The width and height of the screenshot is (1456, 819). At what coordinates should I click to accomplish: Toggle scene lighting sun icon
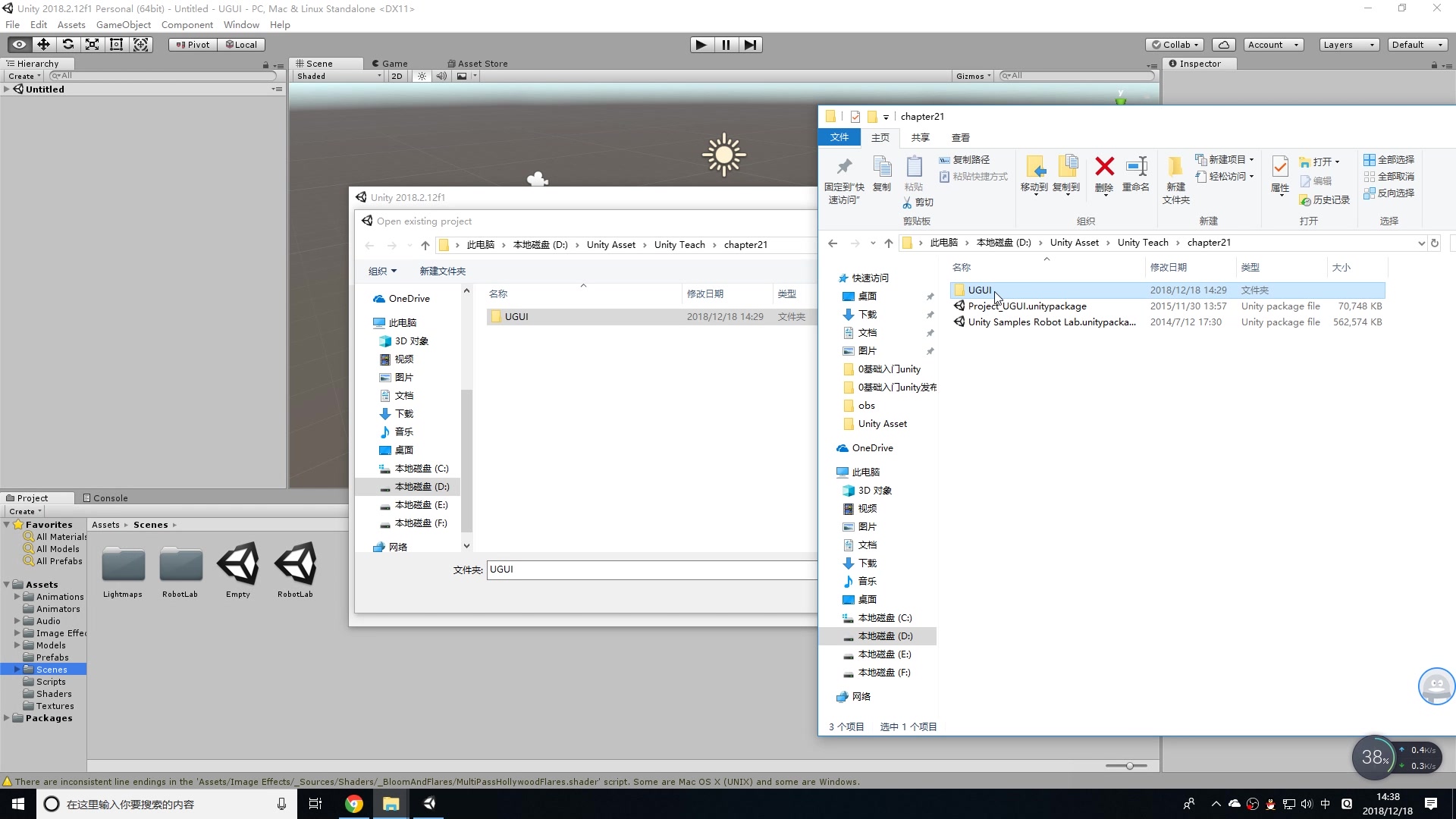[422, 76]
